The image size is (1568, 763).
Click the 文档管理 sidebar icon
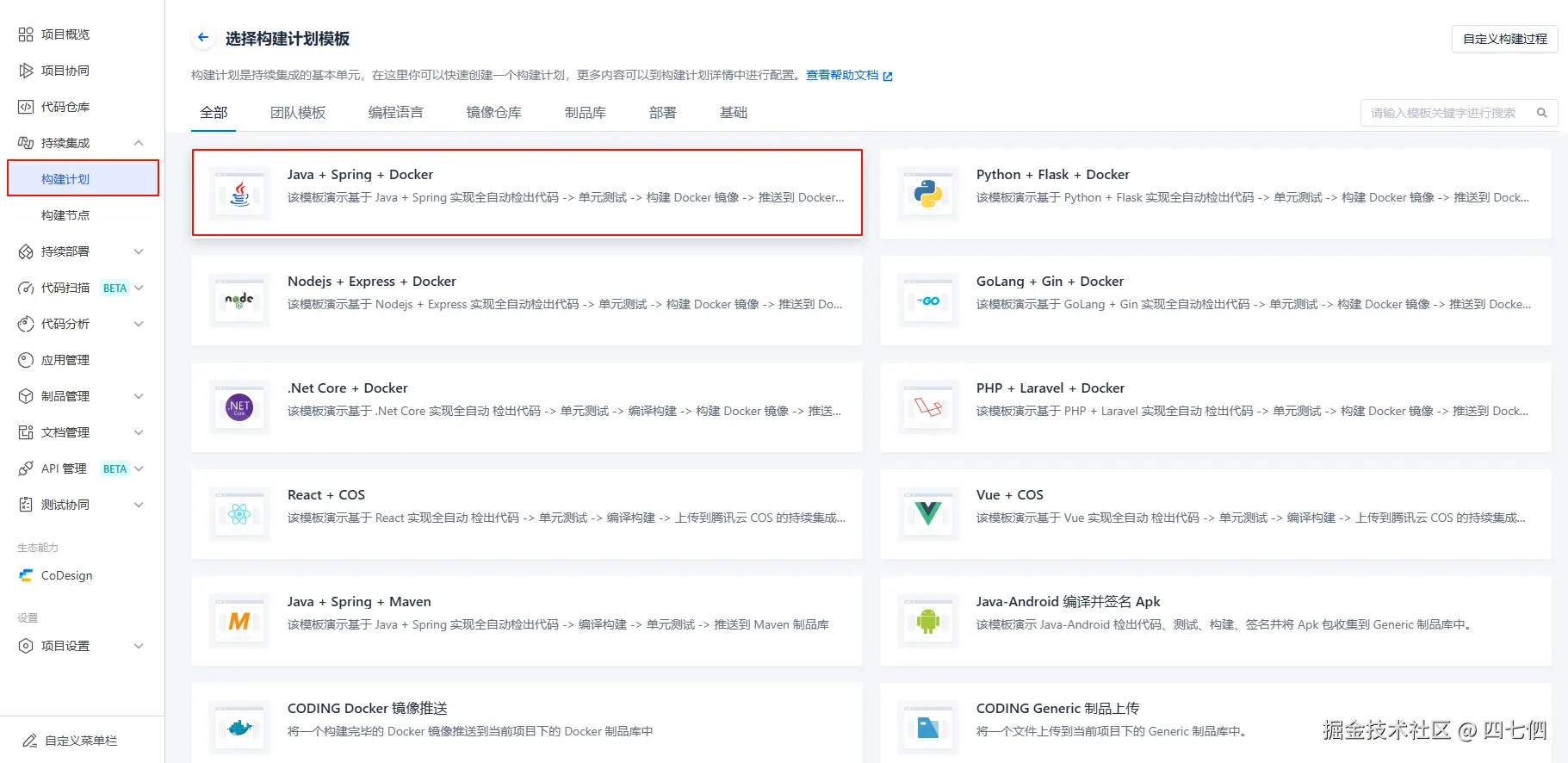(26, 432)
